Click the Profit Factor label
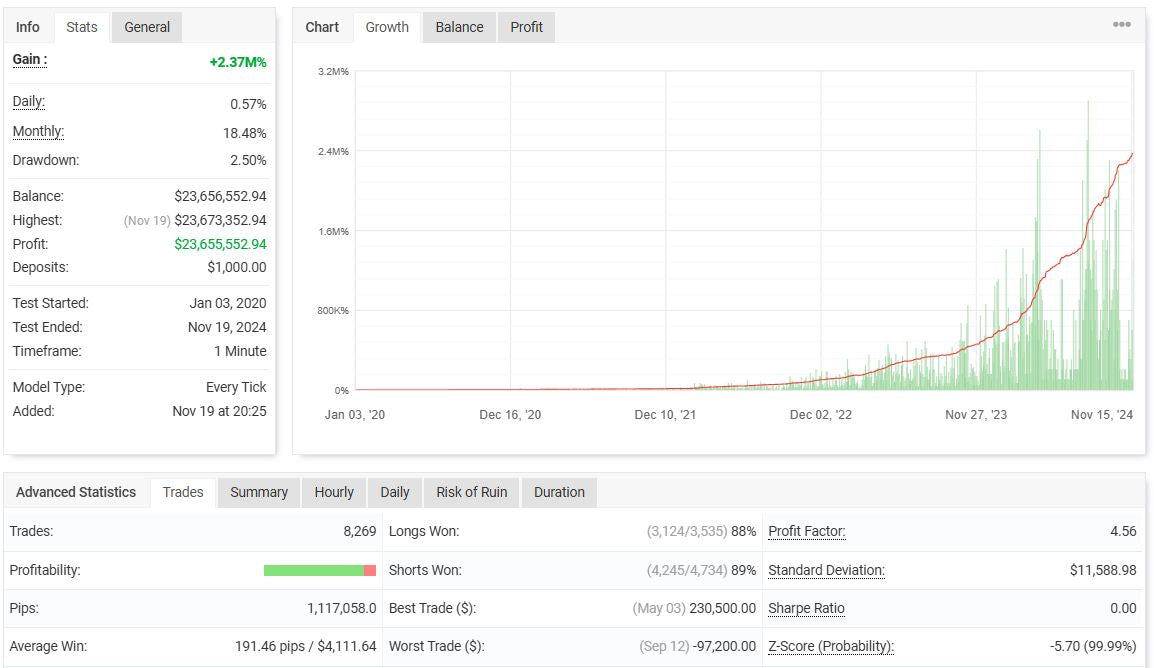Image resolution: width=1154 pixels, height=668 pixels. pyautogui.click(x=806, y=532)
